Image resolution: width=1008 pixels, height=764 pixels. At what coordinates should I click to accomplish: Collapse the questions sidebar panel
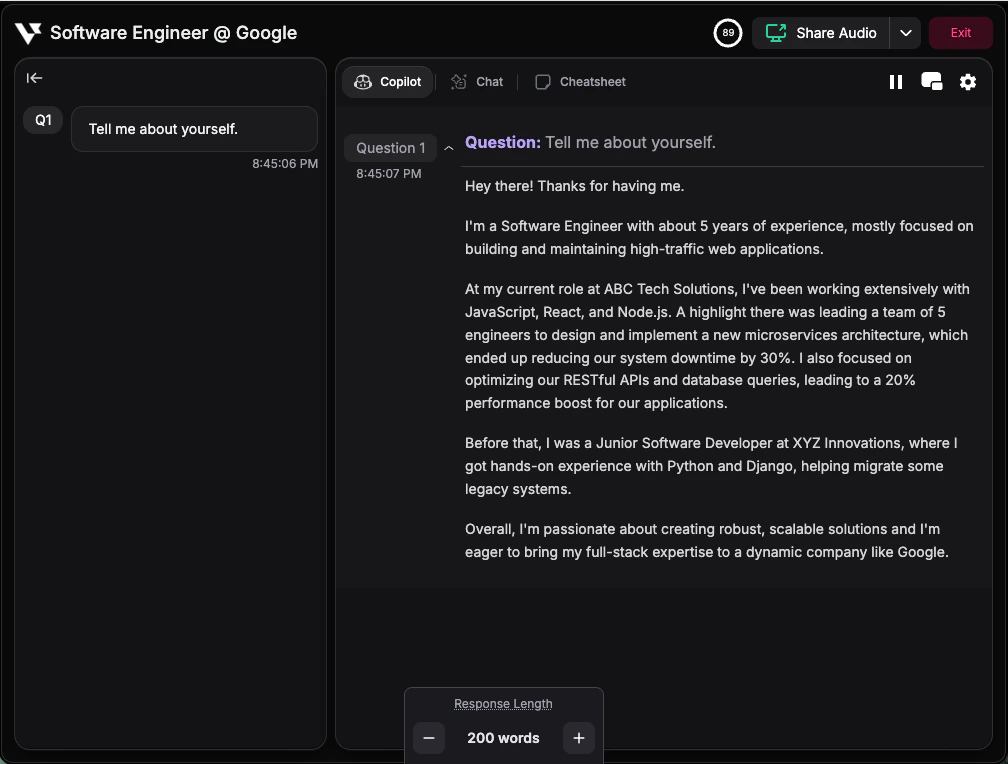(x=35, y=78)
